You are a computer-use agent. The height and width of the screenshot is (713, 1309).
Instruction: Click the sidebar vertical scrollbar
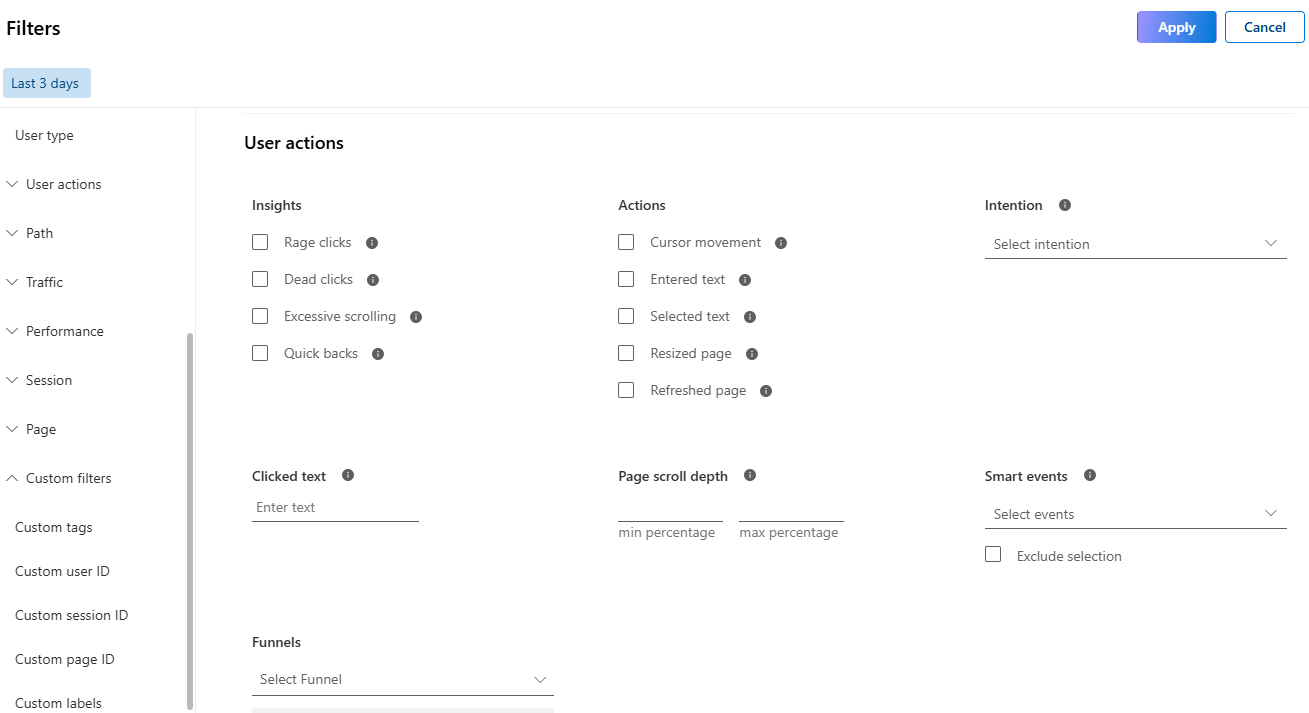tap(190, 520)
